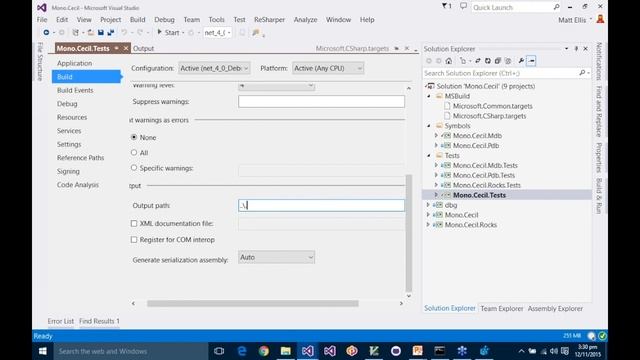The height and width of the screenshot is (360, 640).
Task: Click Properties wrench icon in Solution Explorer
Action: pyautogui.click(x=521, y=61)
